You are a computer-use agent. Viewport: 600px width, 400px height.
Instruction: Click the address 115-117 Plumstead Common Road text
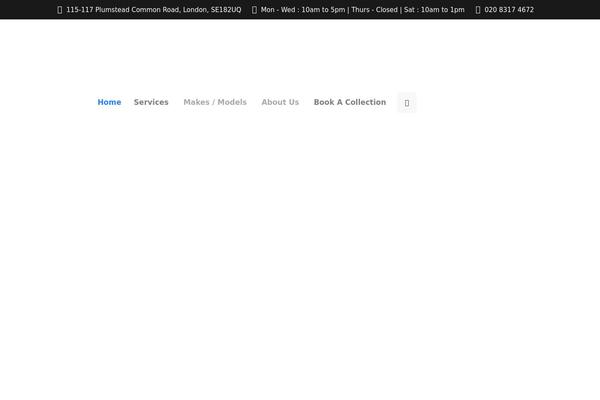coord(154,10)
